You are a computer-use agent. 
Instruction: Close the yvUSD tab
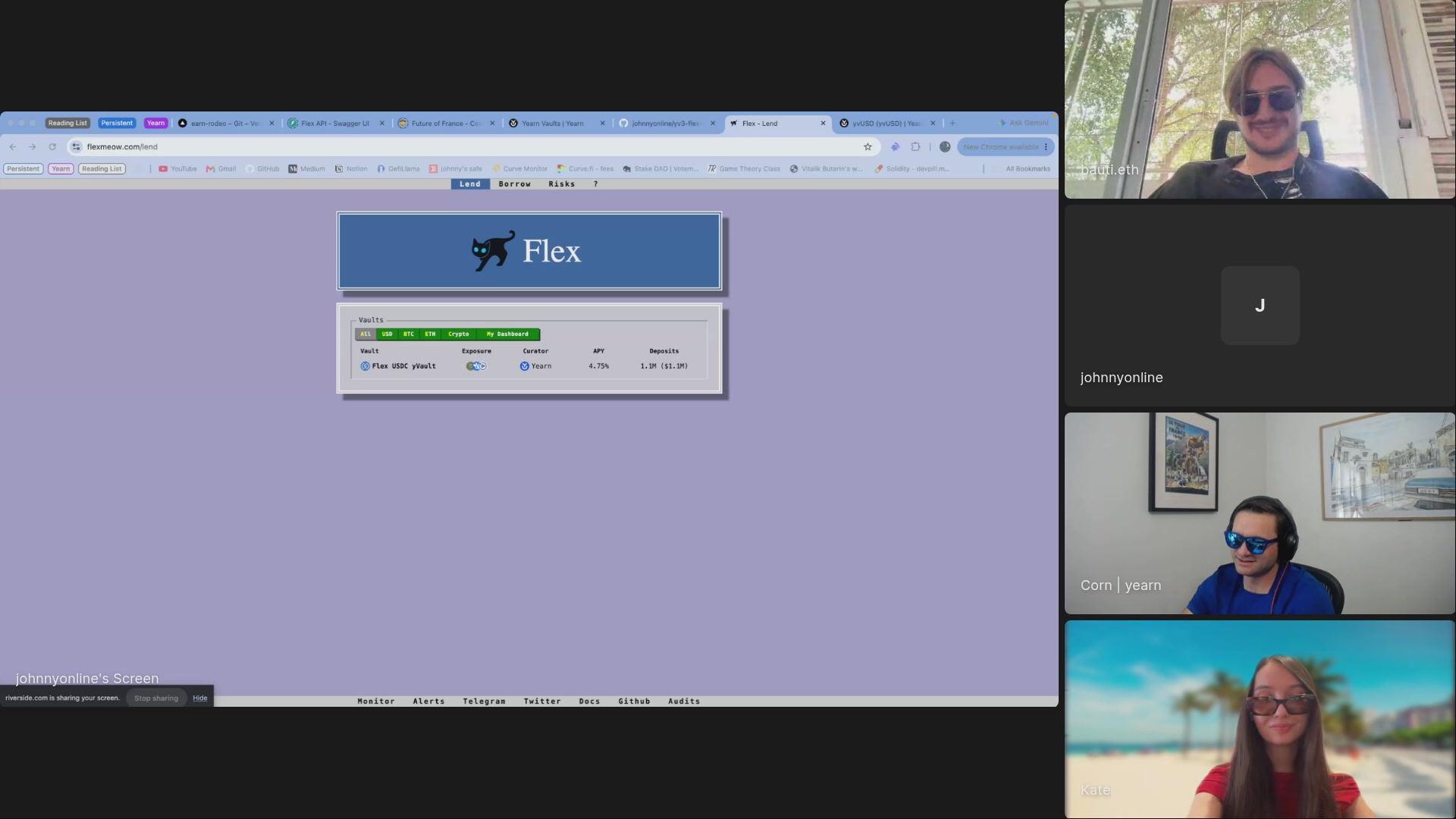pyautogui.click(x=933, y=124)
